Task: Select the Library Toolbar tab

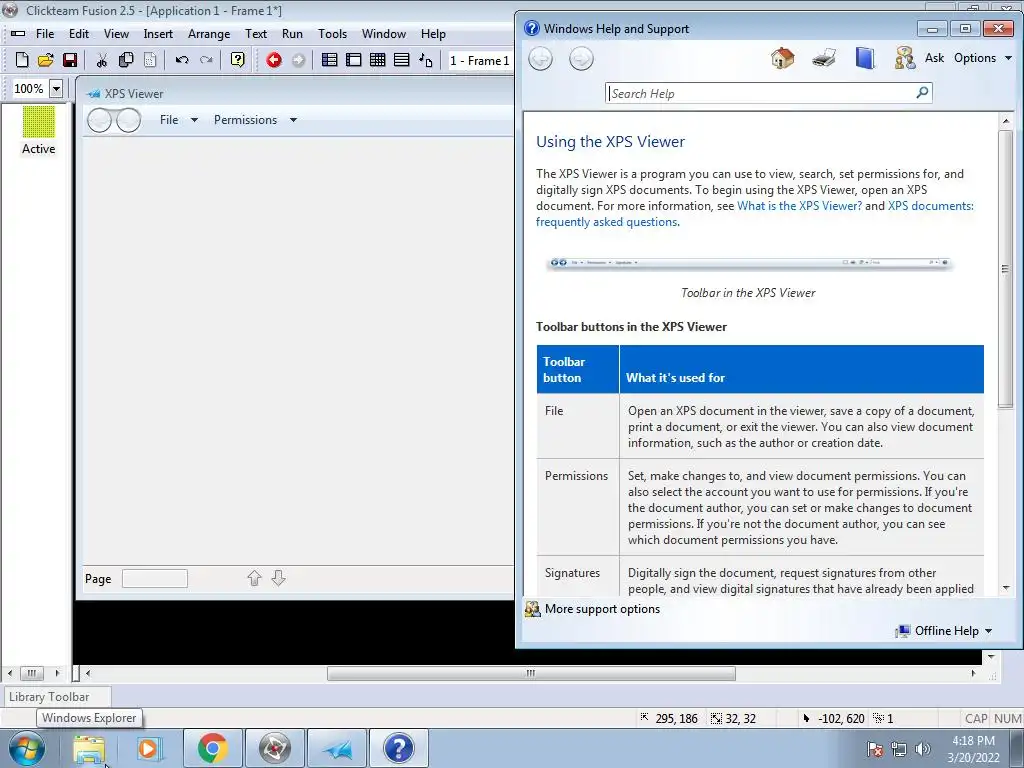Action: tap(56, 697)
